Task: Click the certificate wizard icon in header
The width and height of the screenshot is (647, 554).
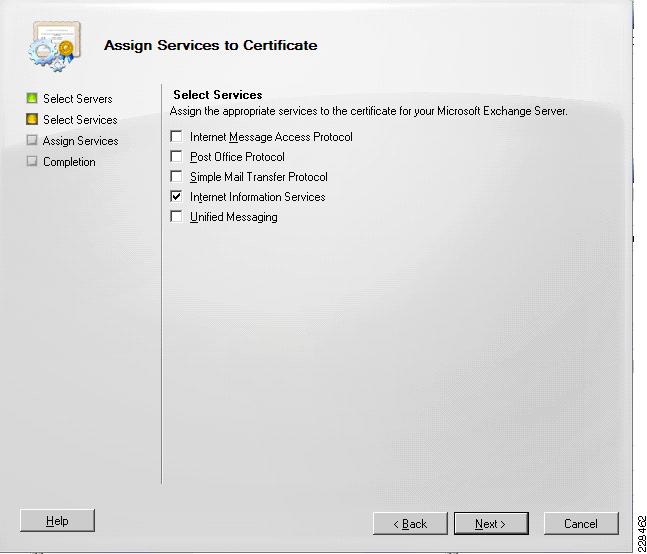Action: [x=54, y=46]
